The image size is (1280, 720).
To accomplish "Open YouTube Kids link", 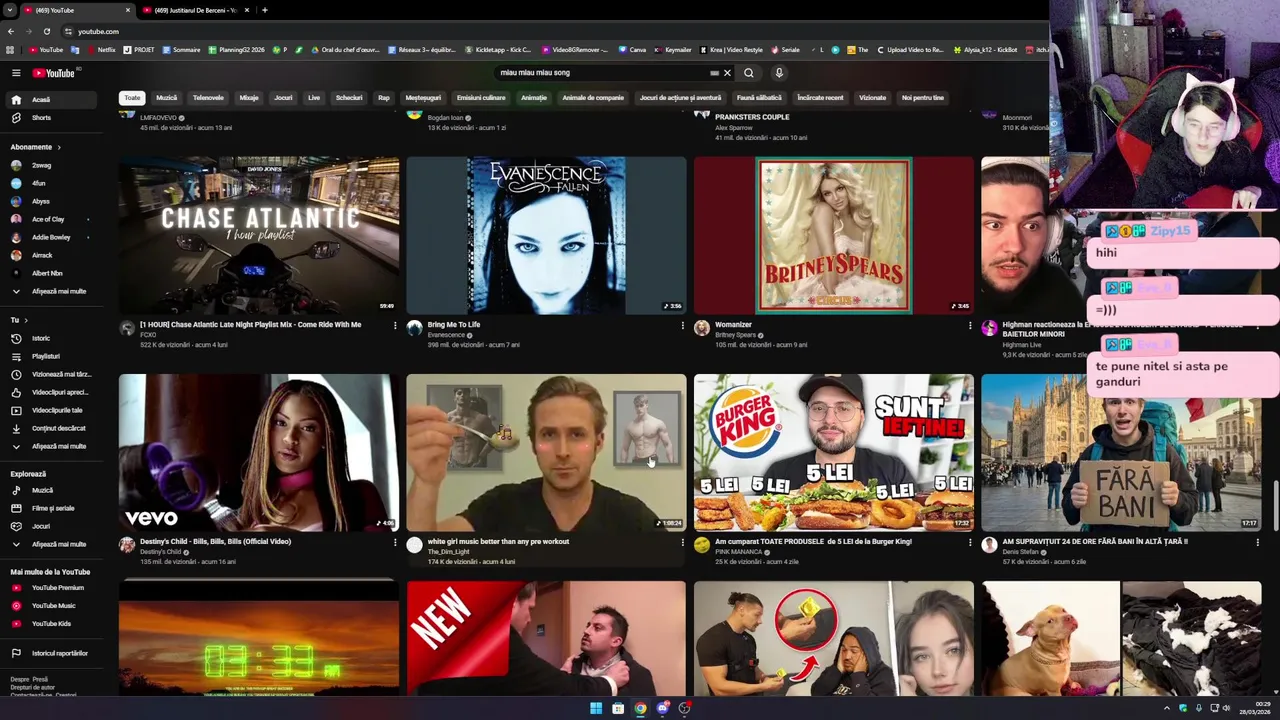I will [x=49, y=624].
